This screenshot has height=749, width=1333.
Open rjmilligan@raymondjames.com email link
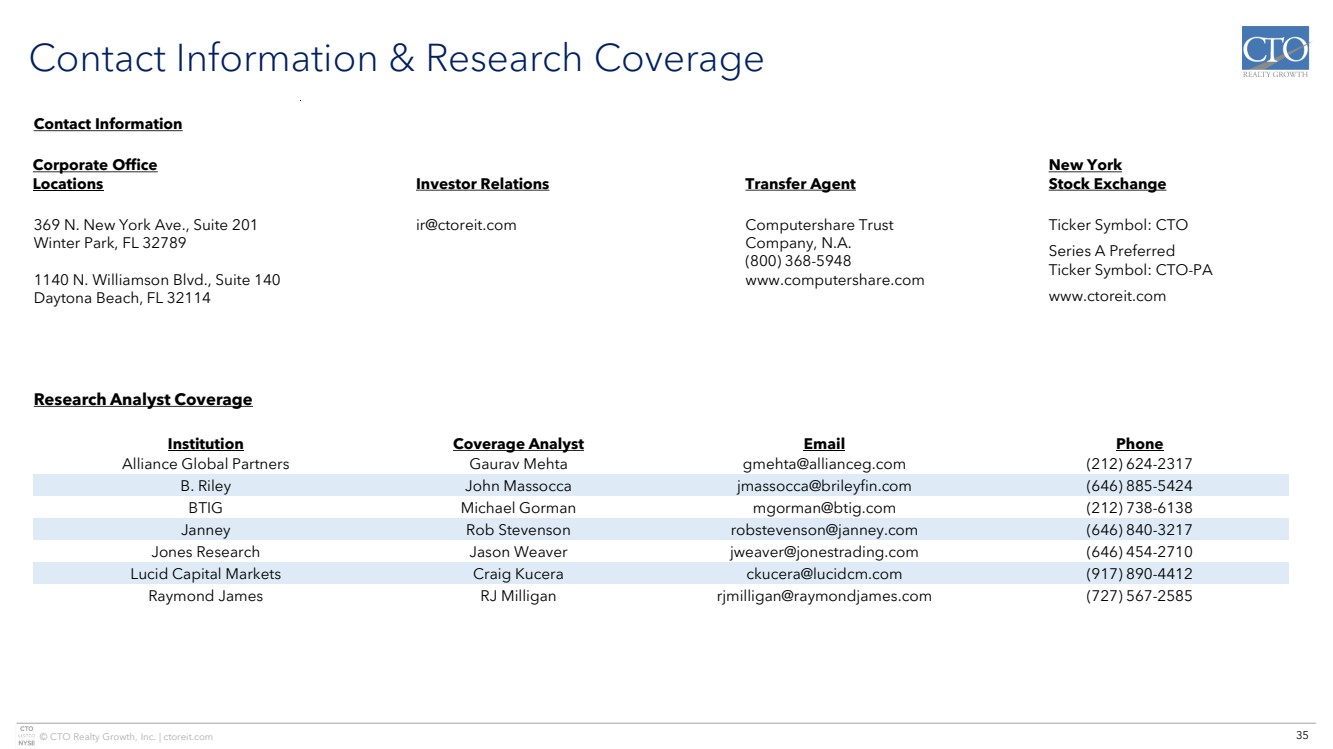point(824,596)
